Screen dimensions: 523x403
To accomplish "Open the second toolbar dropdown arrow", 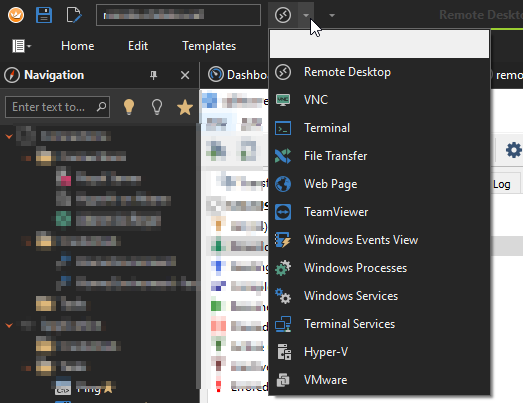I will coord(332,15).
